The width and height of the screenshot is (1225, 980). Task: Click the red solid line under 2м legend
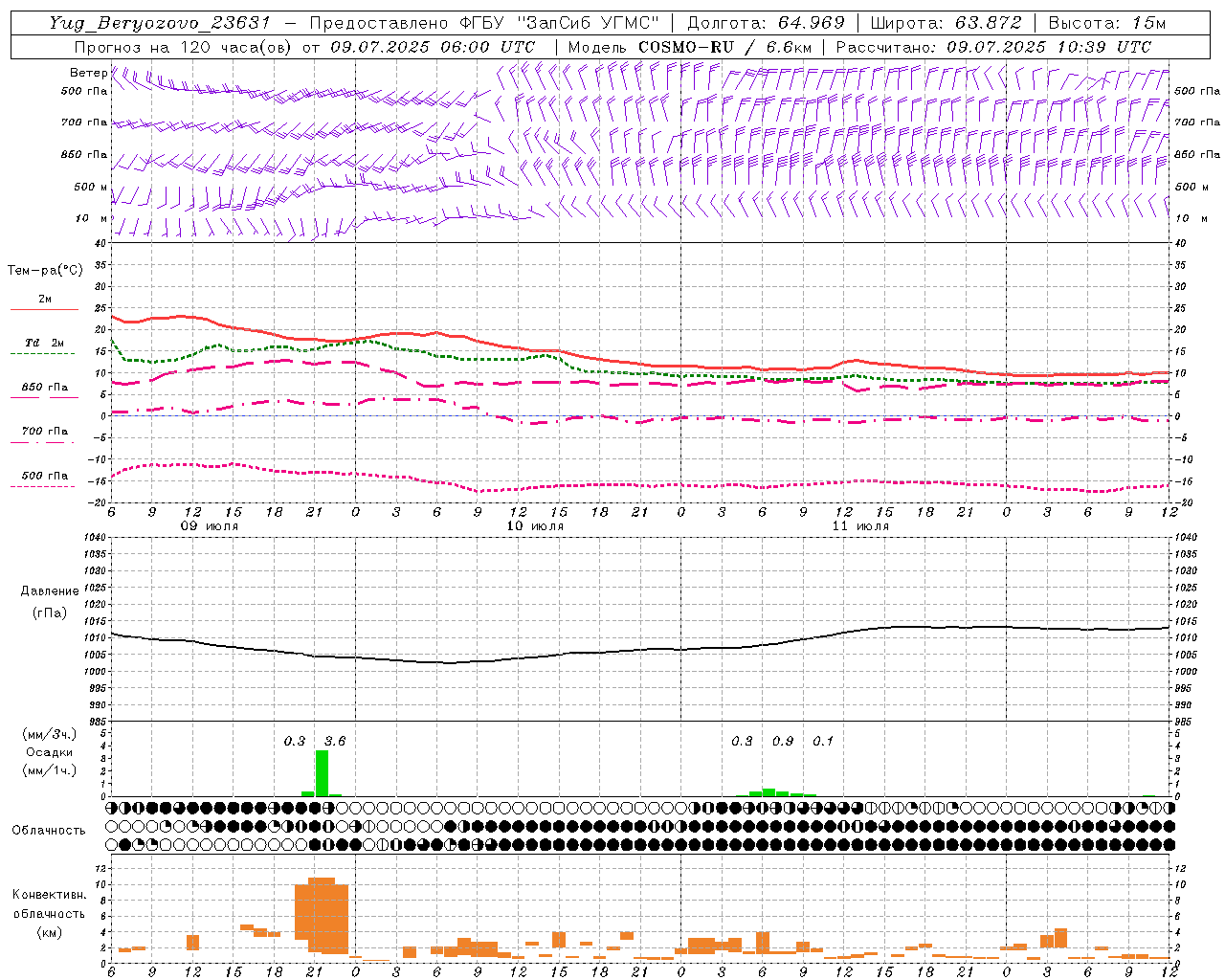click(44, 309)
